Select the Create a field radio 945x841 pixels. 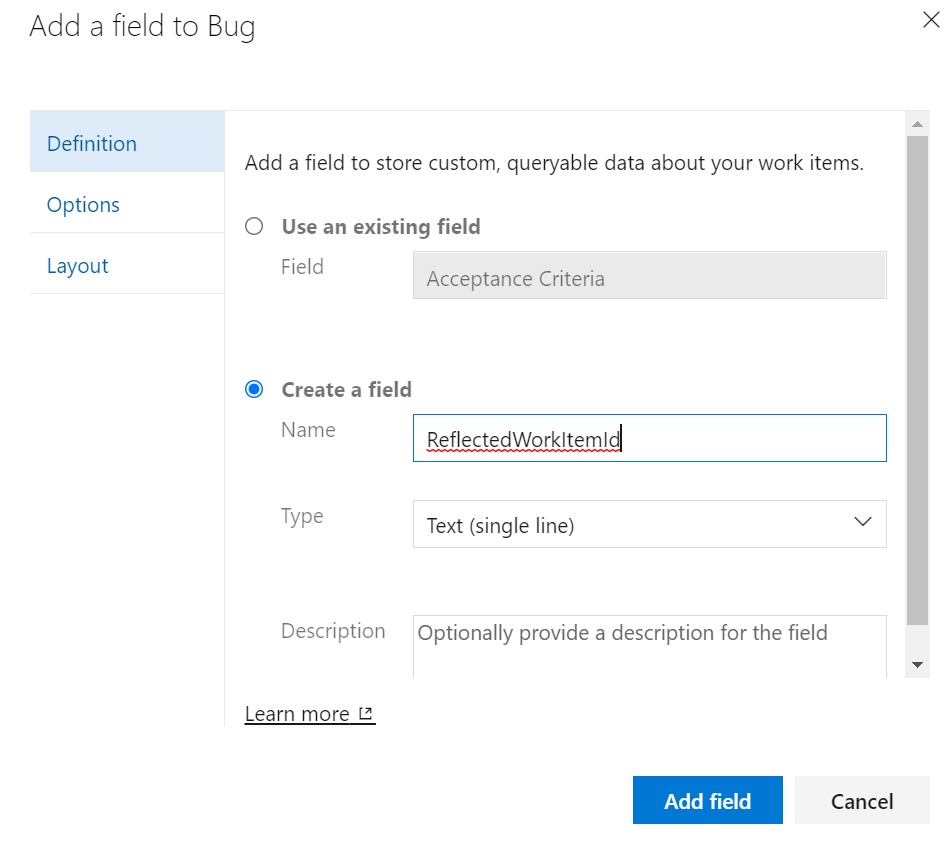pos(254,389)
